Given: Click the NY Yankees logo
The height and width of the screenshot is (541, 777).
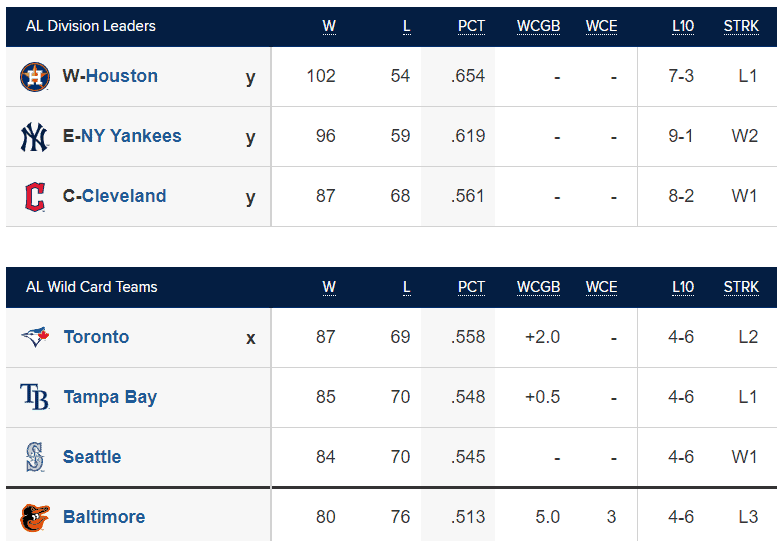Looking at the screenshot, I should pos(34,137).
